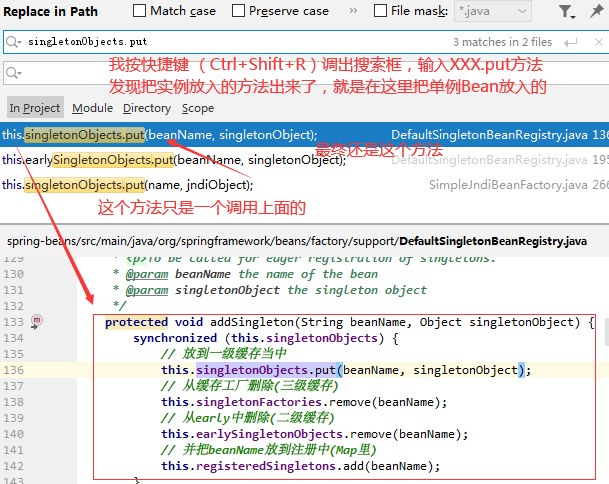Image resolution: width=609 pixels, height=484 pixels.
Task: Pin the Replace in Path dialog
Action: click(597, 11)
